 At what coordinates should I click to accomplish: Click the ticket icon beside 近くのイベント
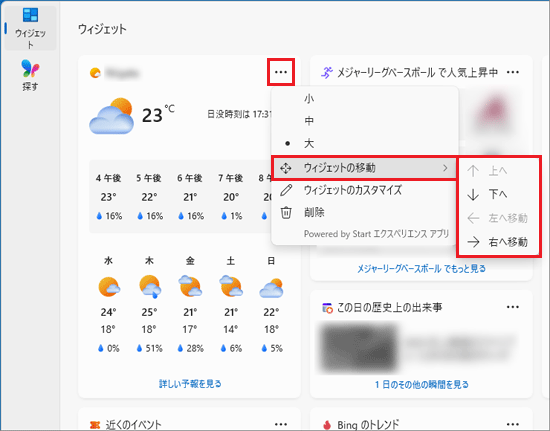(x=95, y=425)
